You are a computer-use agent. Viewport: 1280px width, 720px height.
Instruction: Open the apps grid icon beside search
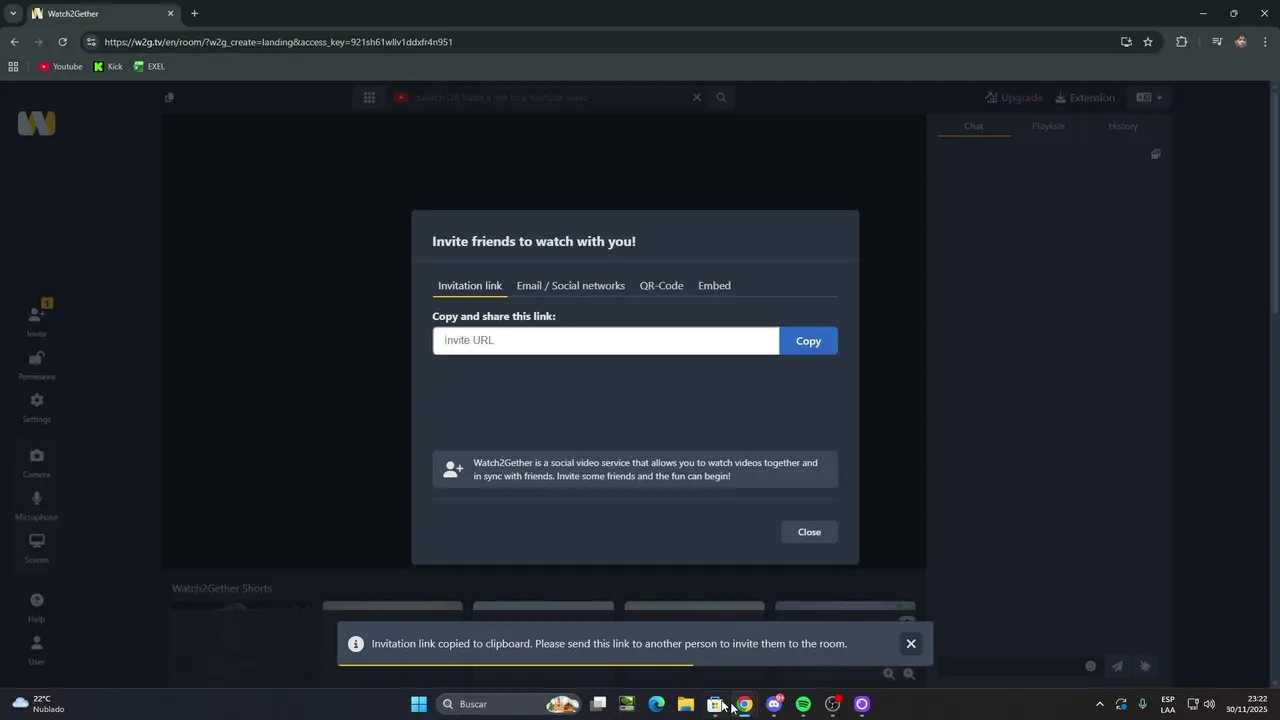(x=369, y=97)
